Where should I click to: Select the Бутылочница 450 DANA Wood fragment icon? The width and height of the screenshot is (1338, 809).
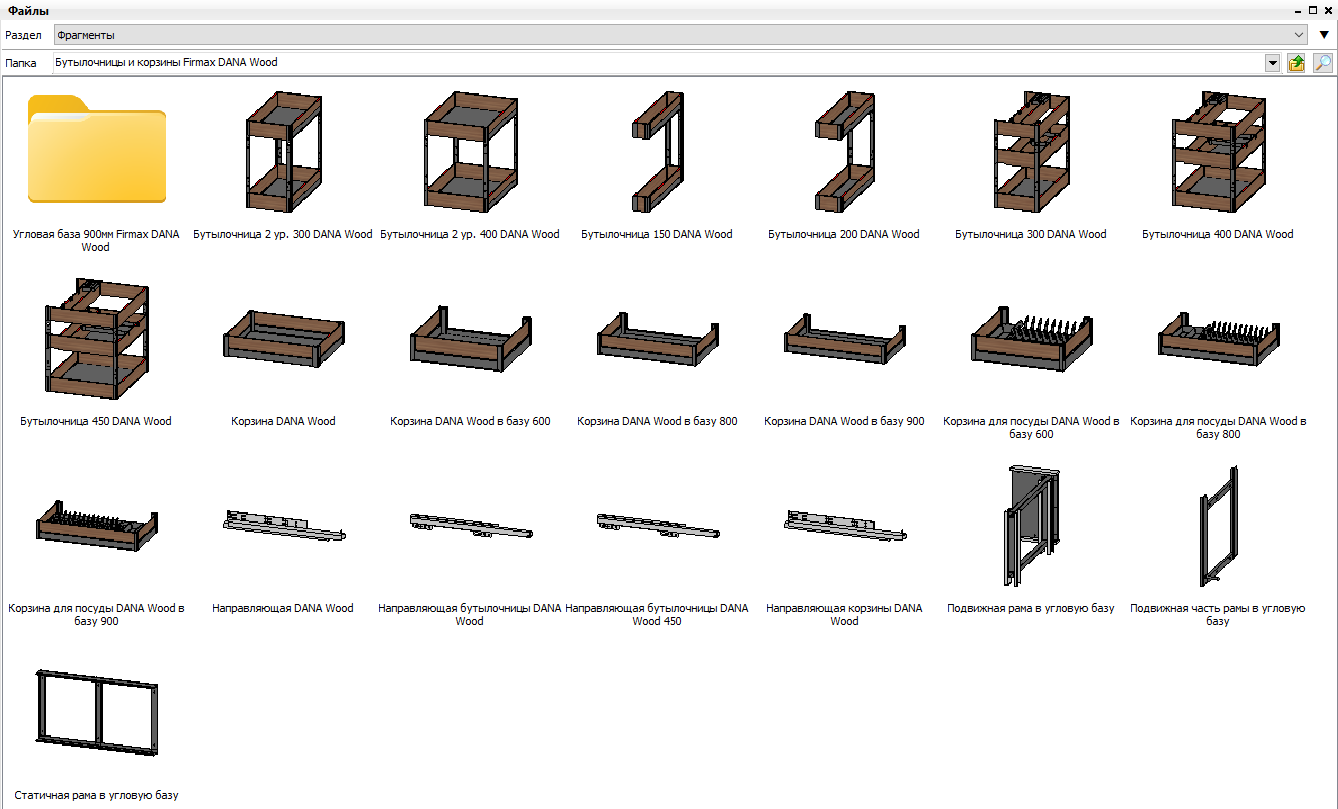tap(97, 338)
